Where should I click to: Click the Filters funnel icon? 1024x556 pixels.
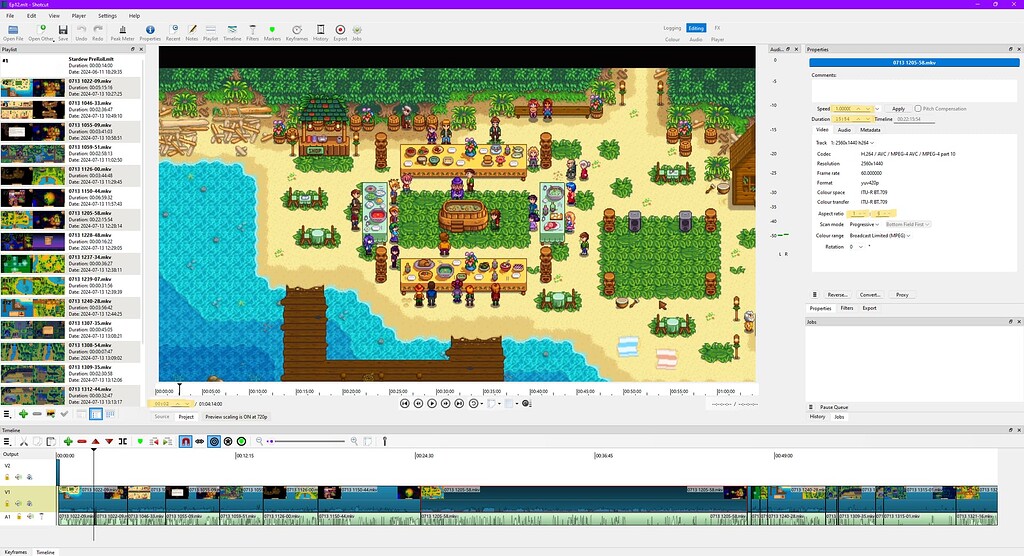[252, 33]
